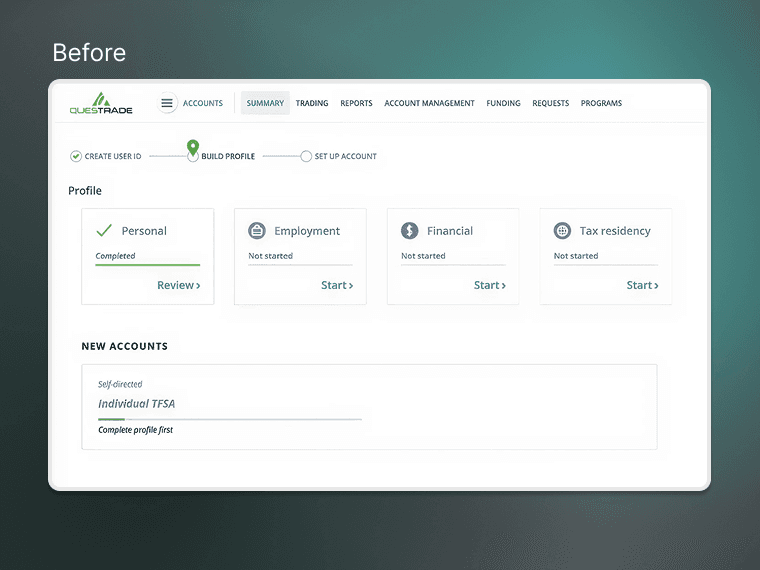Click the Complete profile first message

[136, 430]
